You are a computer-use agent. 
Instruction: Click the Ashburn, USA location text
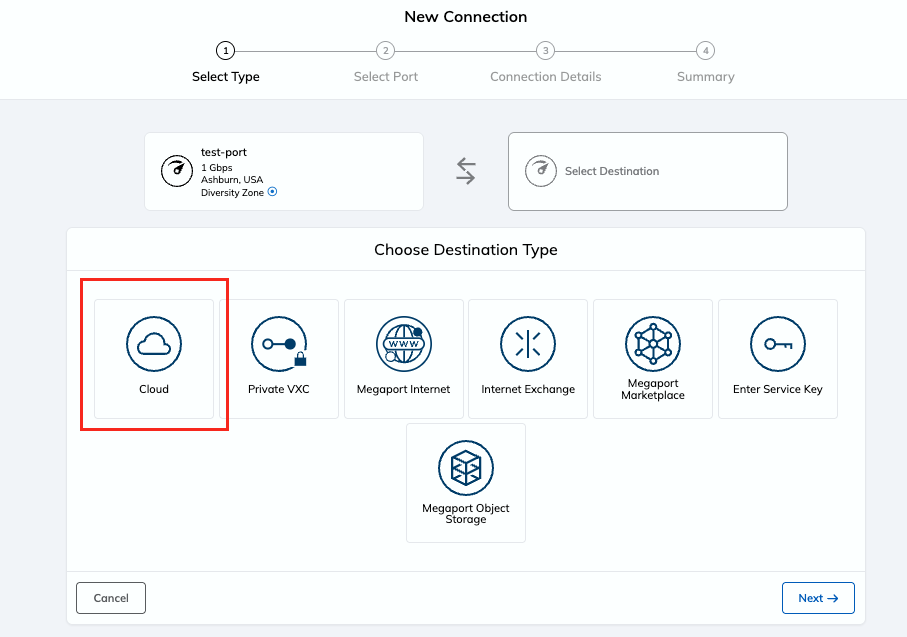[232, 179]
